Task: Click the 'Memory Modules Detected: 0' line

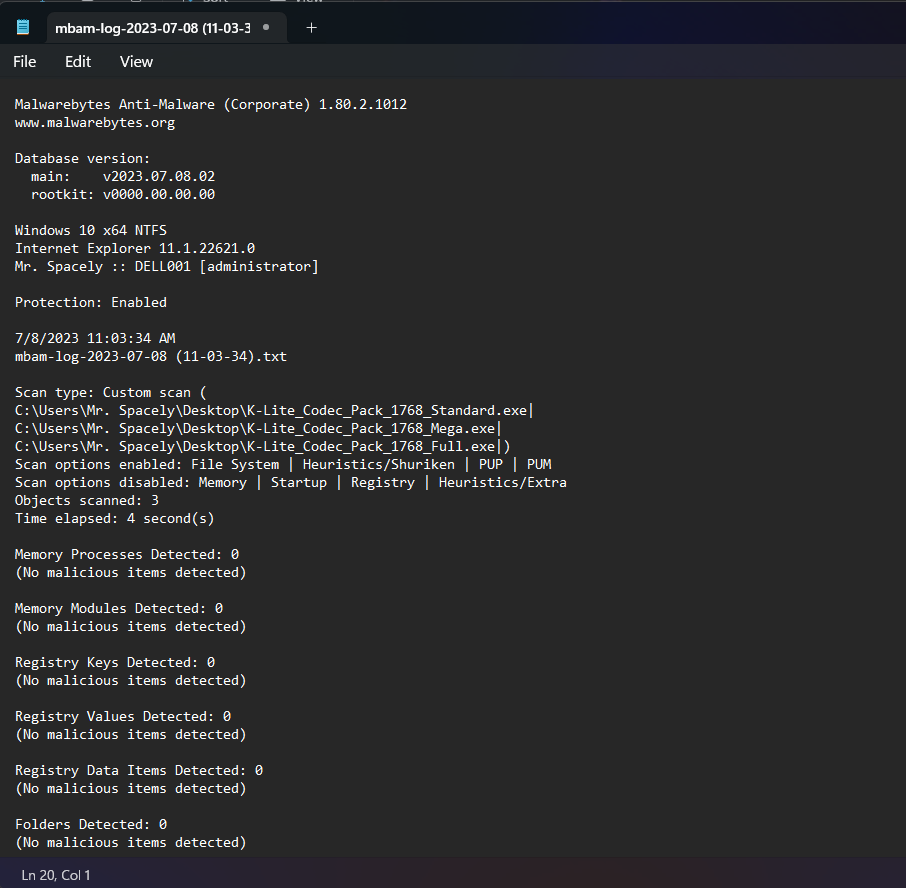Action: pos(119,608)
